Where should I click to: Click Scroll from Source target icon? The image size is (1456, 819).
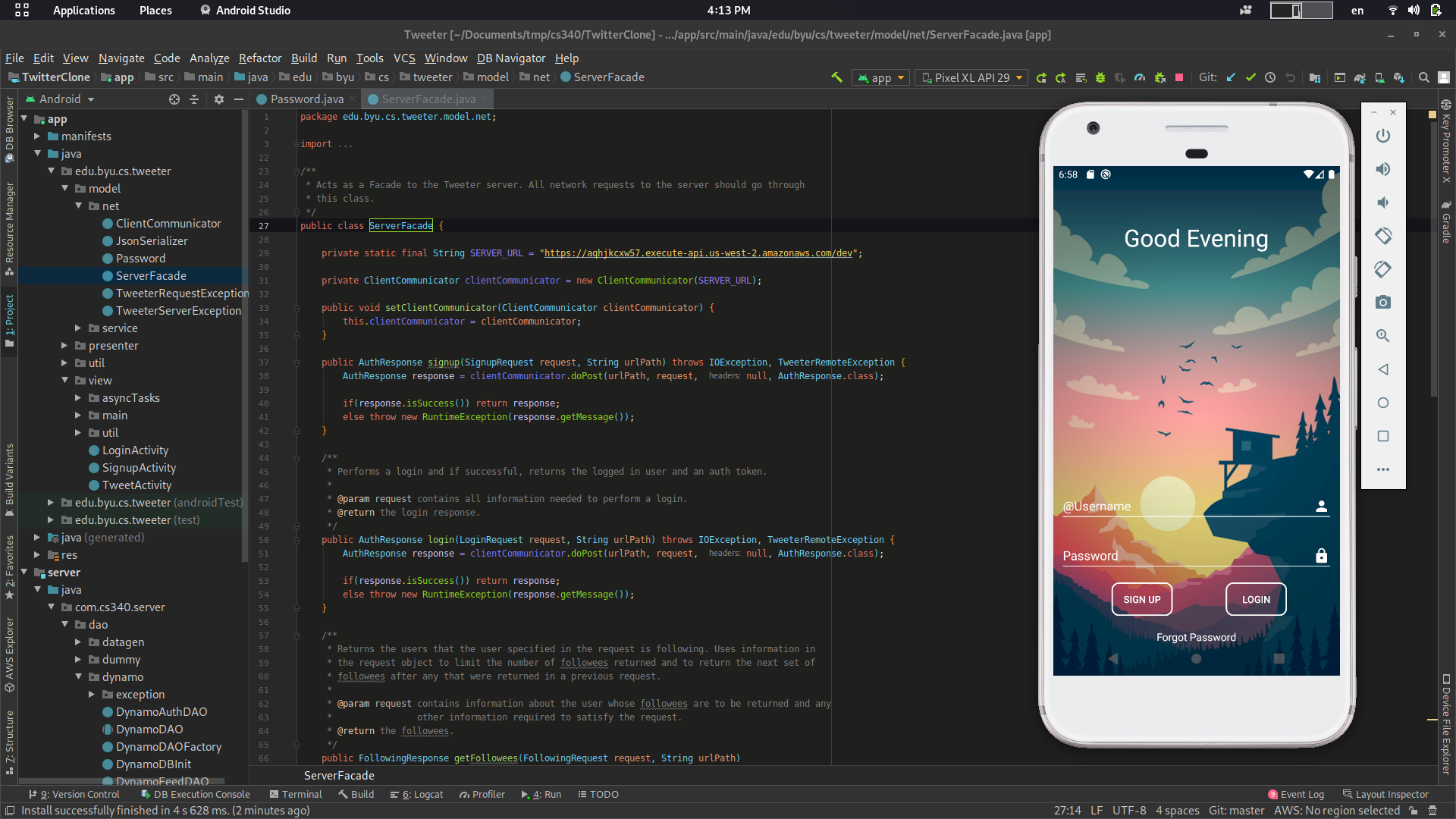point(174,99)
